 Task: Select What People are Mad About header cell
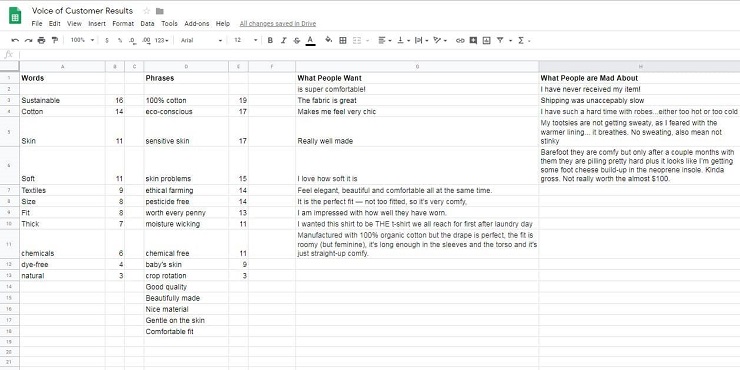click(639, 78)
